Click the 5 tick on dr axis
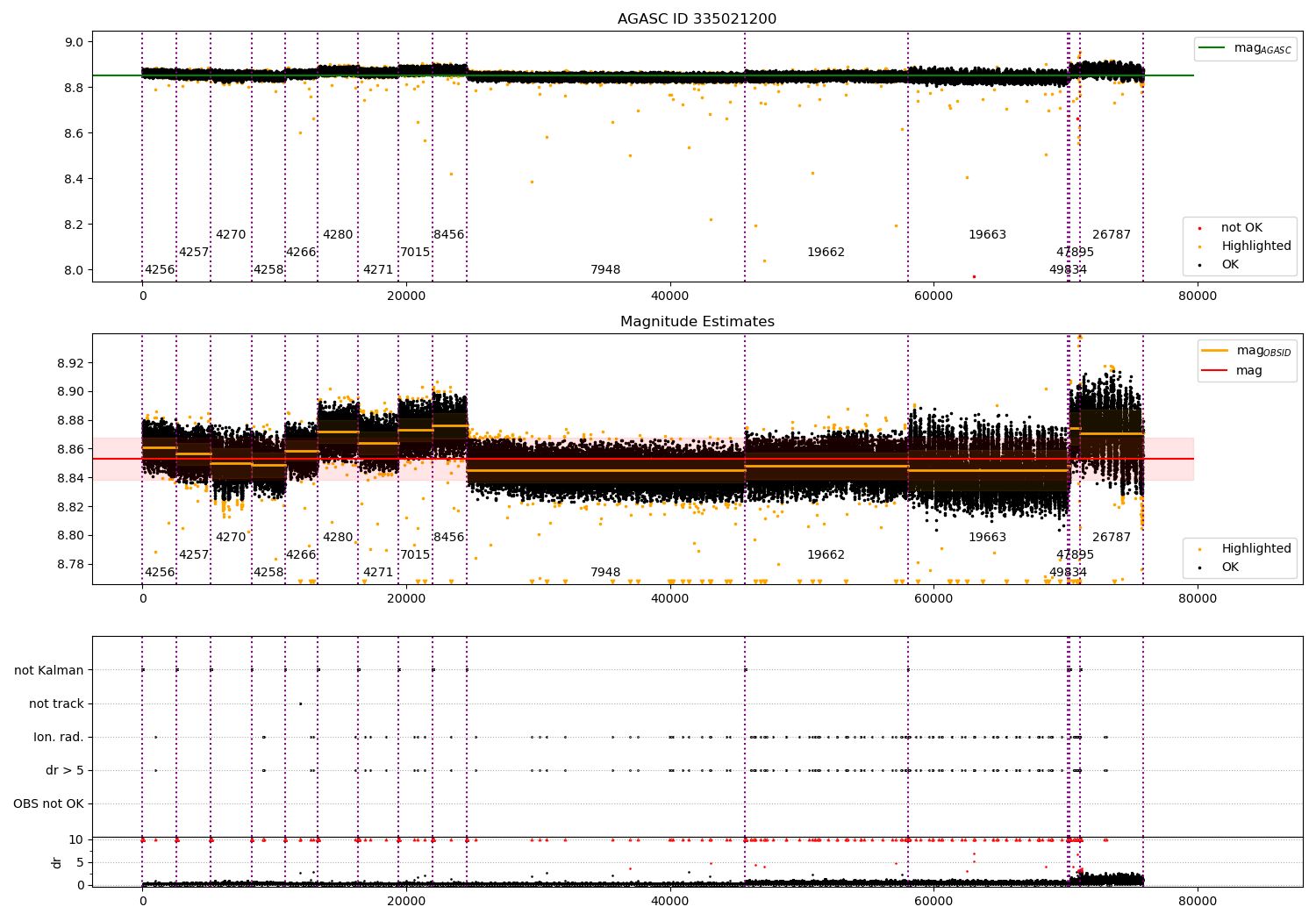The width and height of the screenshot is (1316, 921). [x=80, y=862]
